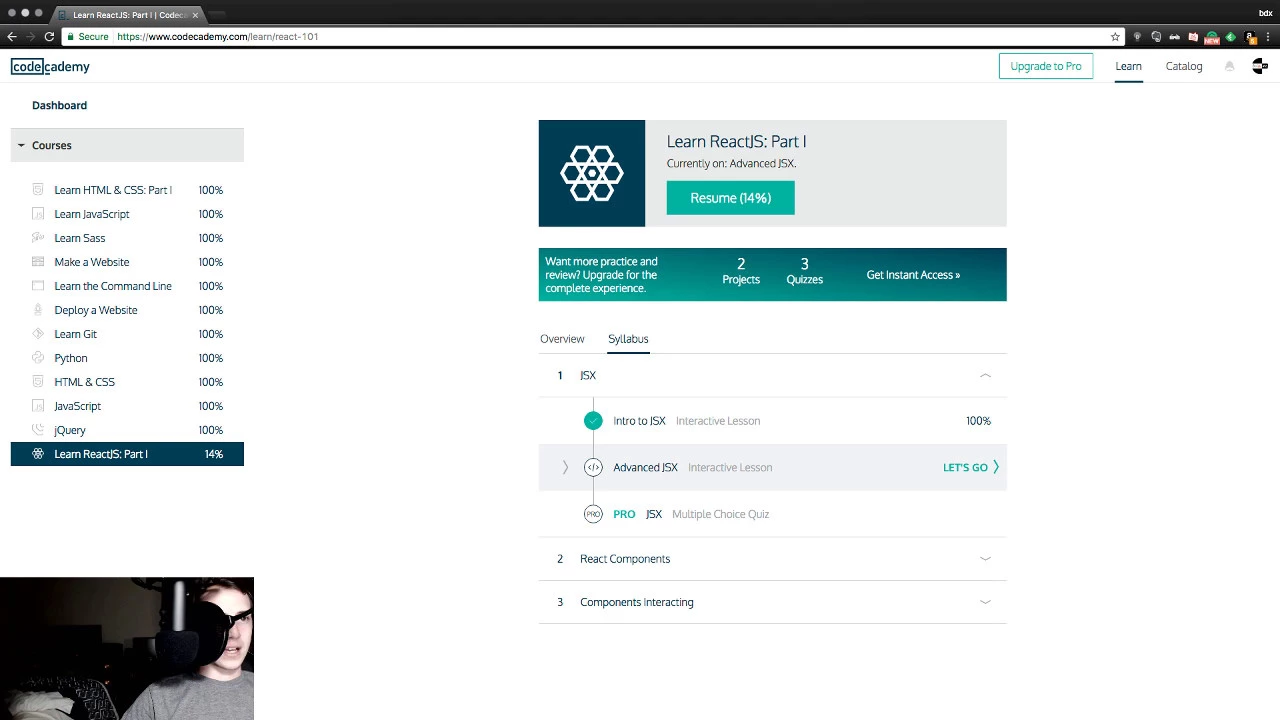Image resolution: width=1280 pixels, height=720 pixels.
Task: Select the Syllabus tab
Action: tap(628, 339)
